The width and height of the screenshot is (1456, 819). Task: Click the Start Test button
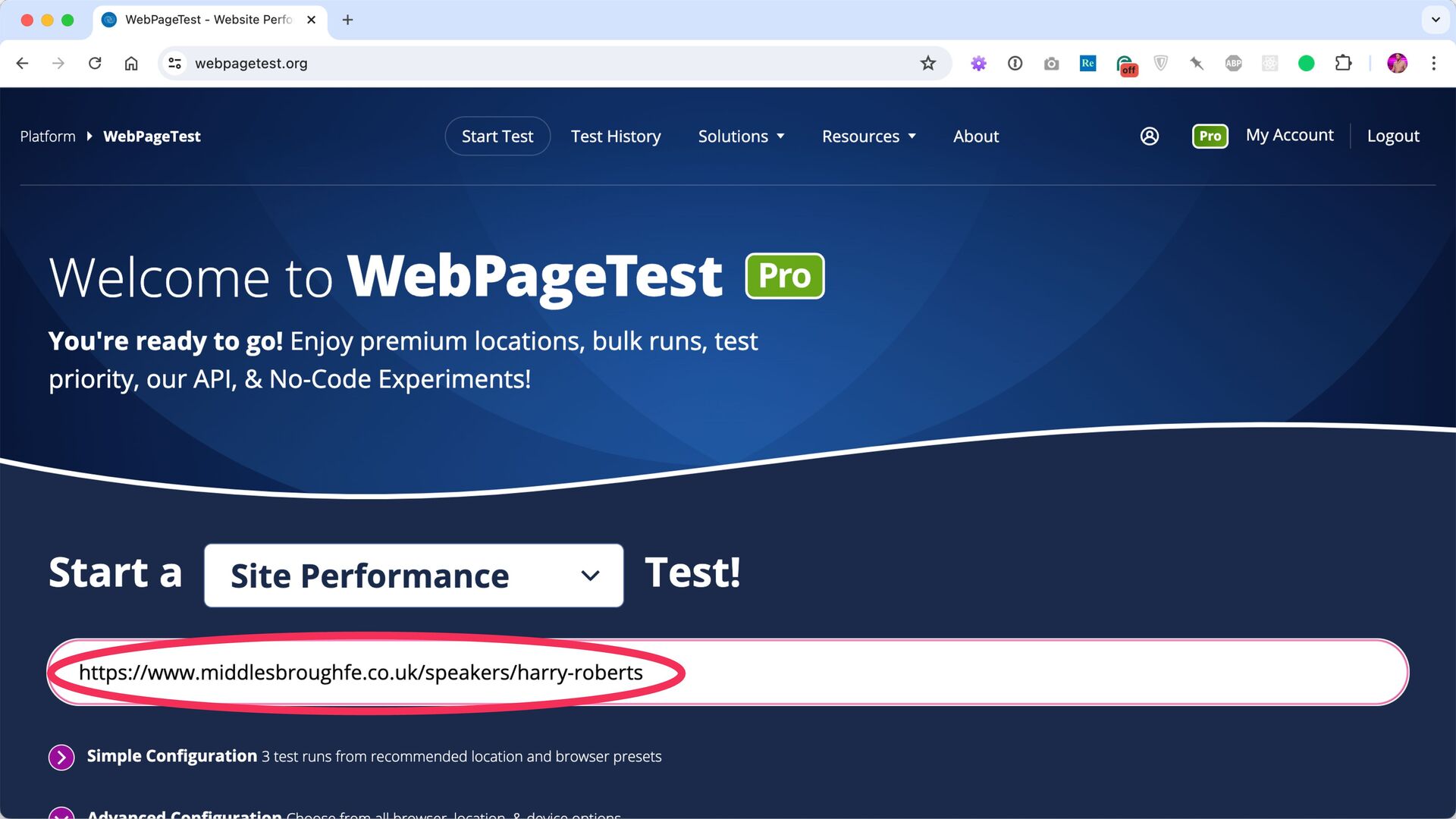click(x=497, y=136)
